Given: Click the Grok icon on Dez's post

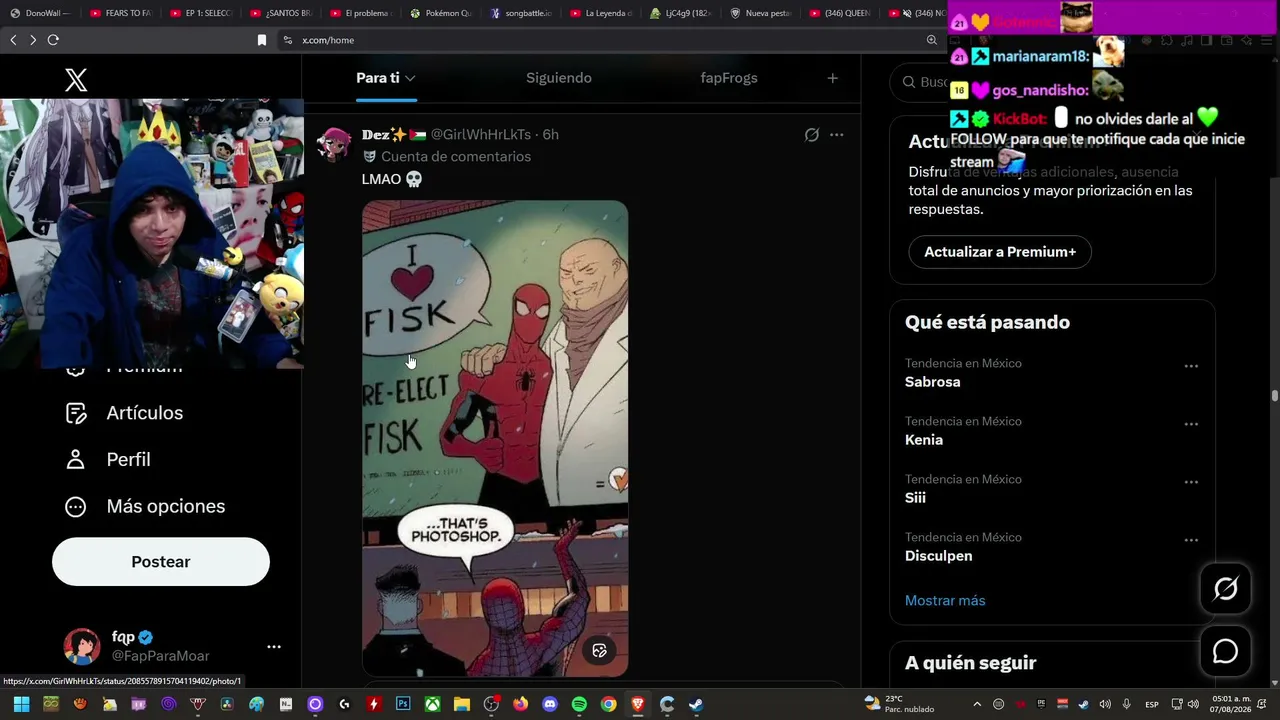Looking at the screenshot, I should 812,135.
